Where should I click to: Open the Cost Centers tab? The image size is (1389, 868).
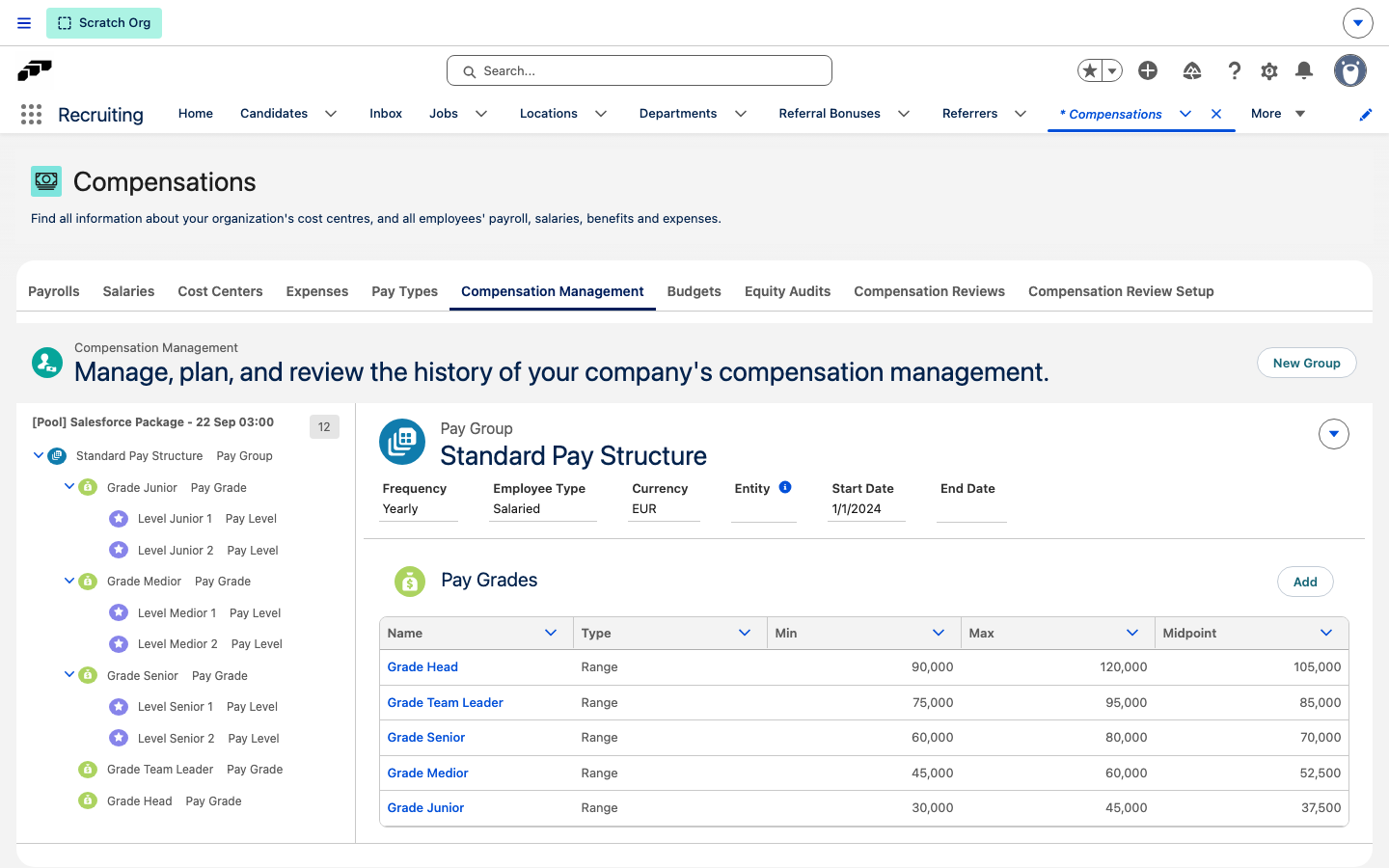pos(220,291)
